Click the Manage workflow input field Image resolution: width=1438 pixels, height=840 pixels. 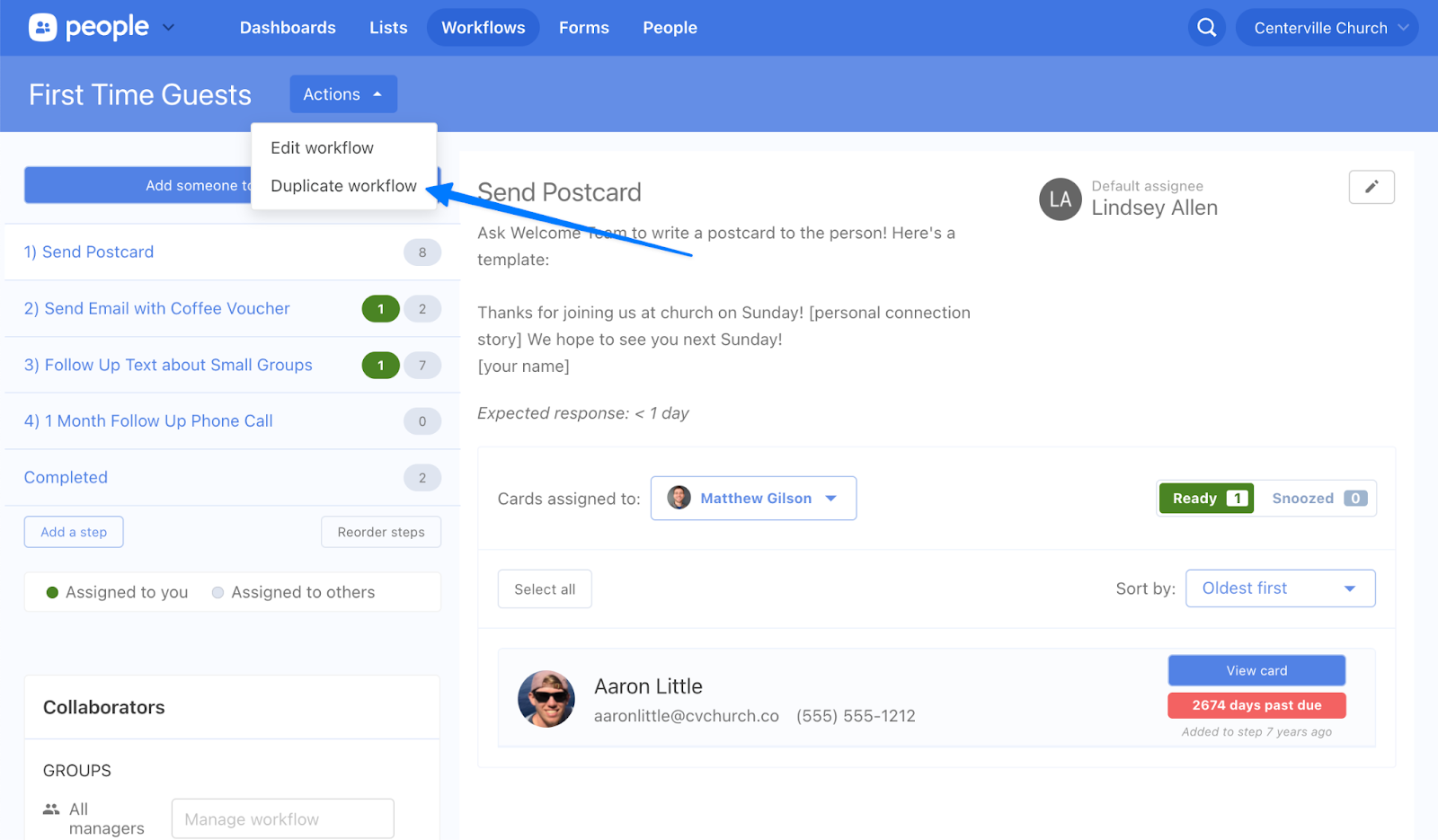(x=282, y=819)
